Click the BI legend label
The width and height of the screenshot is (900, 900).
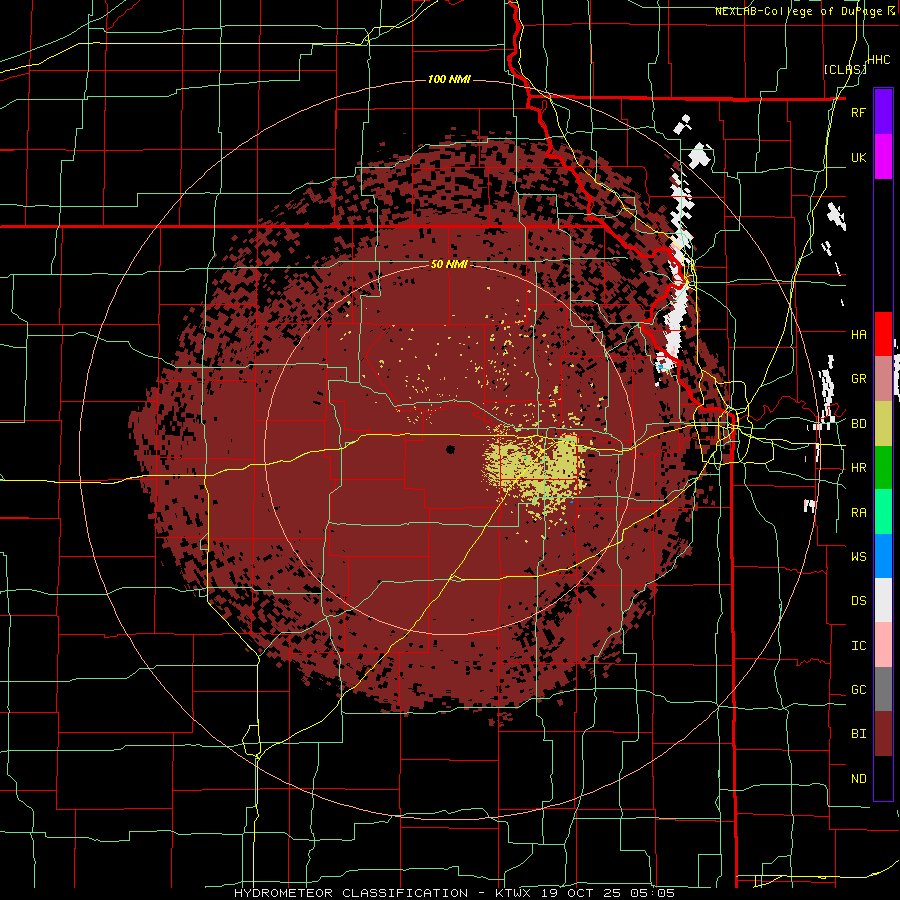coord(858,734)
